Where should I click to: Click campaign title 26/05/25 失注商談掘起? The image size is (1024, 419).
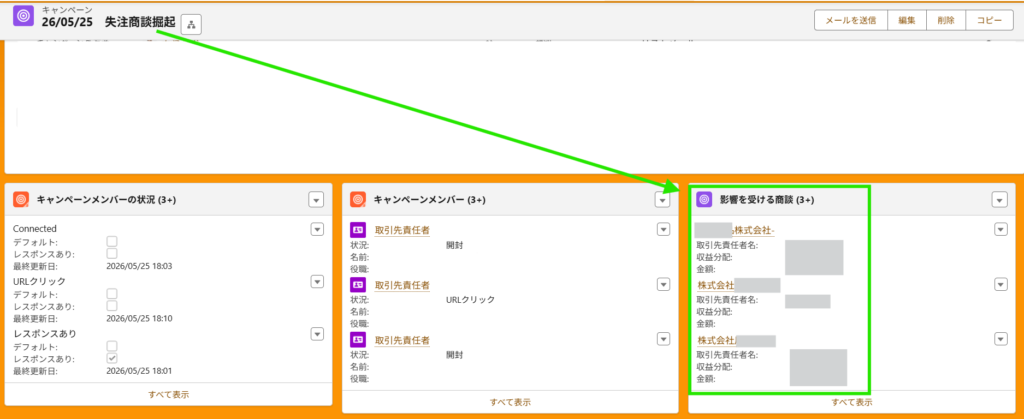pos(109,22)
